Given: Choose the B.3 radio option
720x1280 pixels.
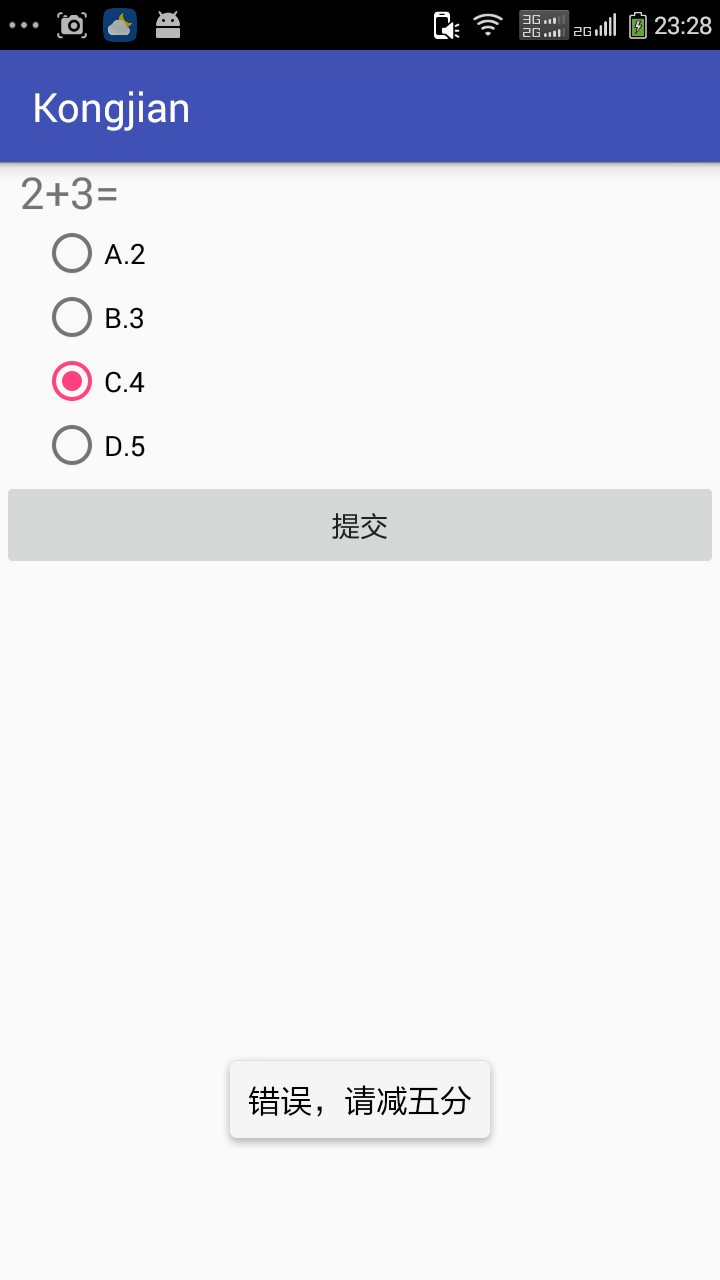Looking at the screenshot, I should tap(72, 318).
